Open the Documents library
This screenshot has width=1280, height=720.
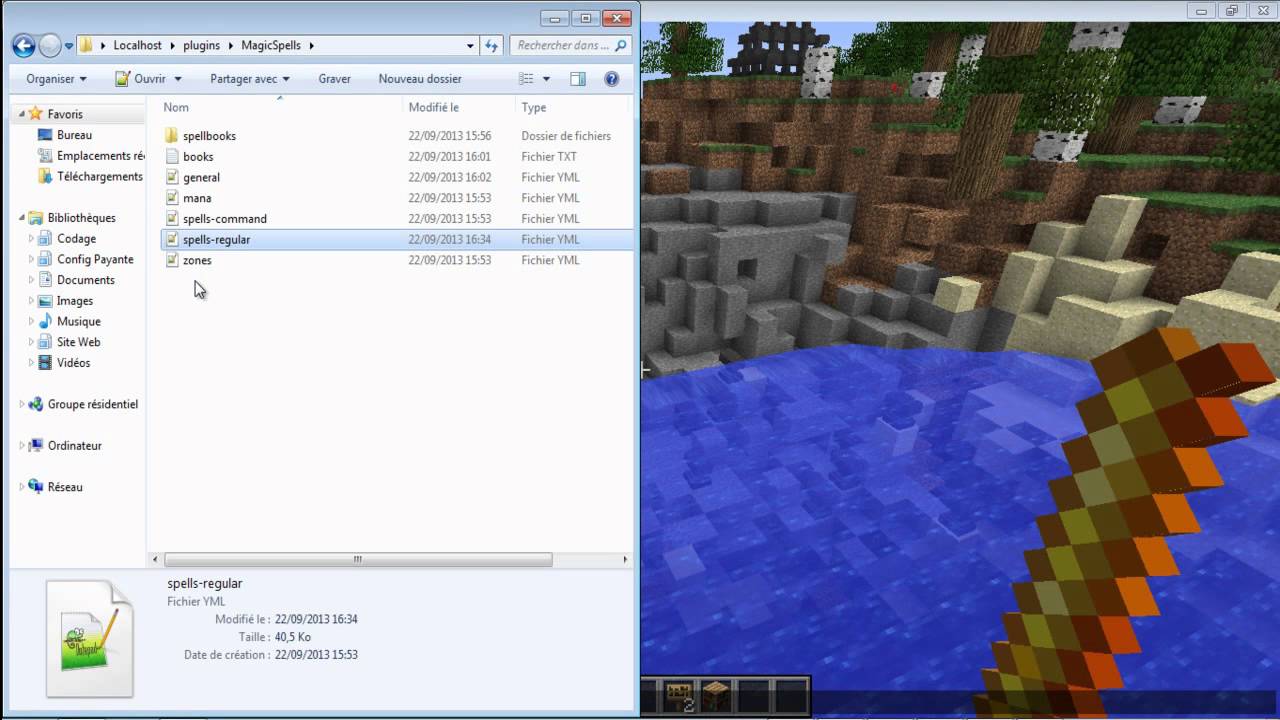pos(85,280)
